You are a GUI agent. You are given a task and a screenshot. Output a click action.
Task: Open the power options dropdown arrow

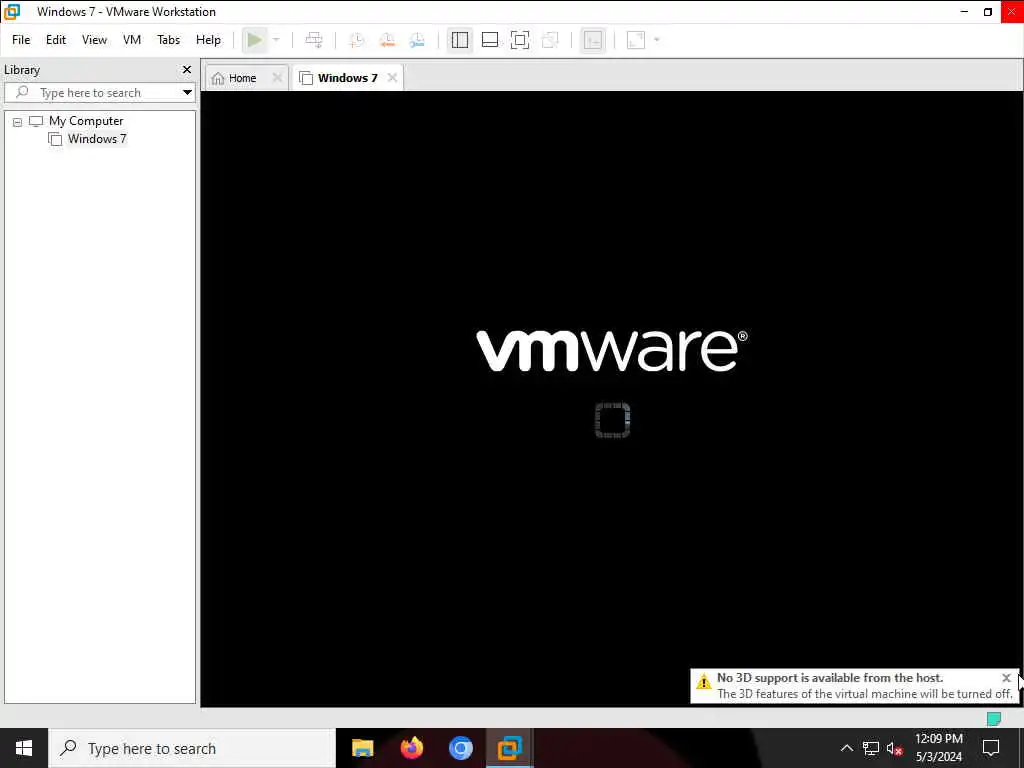[x=276, y=40]
